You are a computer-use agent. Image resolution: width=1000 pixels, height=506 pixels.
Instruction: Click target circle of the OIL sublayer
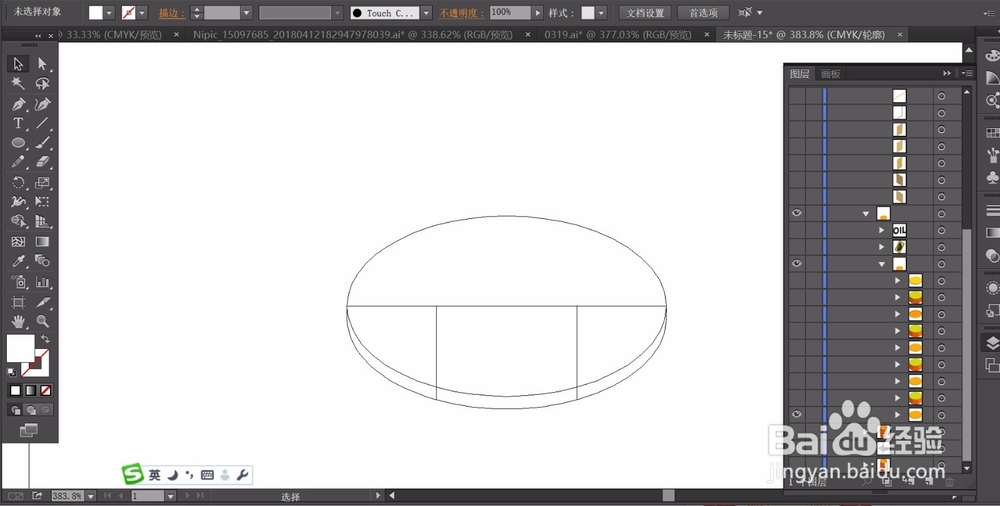[x=941, y=230]
